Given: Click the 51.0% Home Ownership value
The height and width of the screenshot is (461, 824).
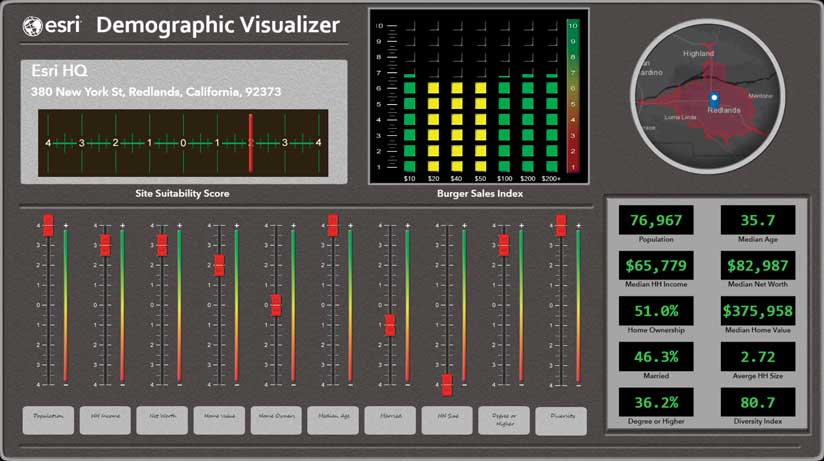Looking at the screenshot, I should pyautogui.click(x=656, y=311).
